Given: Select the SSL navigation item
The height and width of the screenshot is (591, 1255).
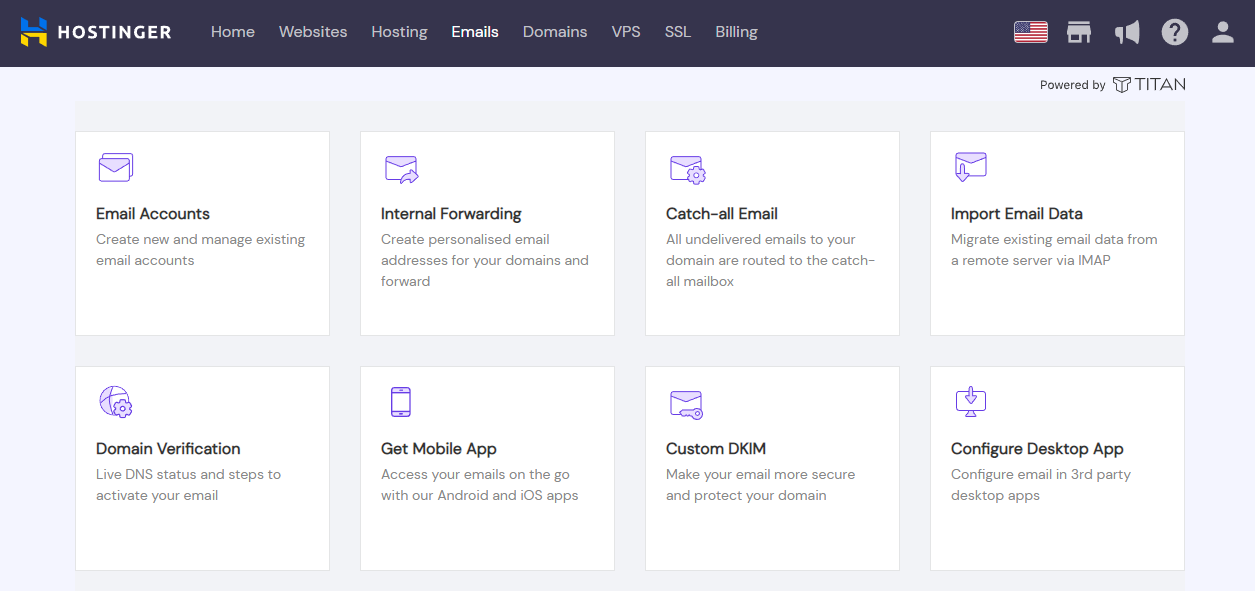Looking at the screenshot, I should coord(678,32).
